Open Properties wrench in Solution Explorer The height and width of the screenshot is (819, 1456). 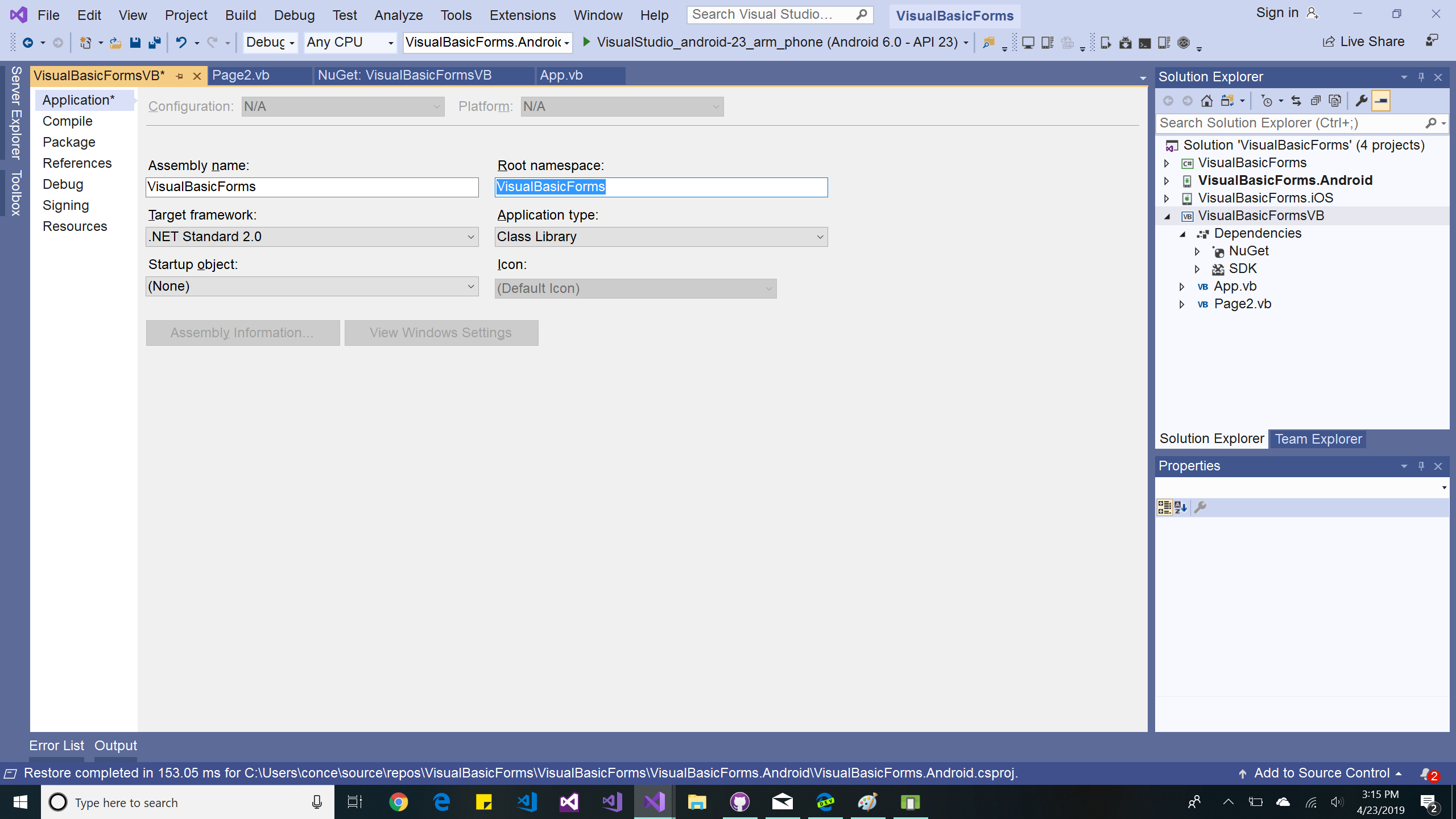pos(1362,101)
